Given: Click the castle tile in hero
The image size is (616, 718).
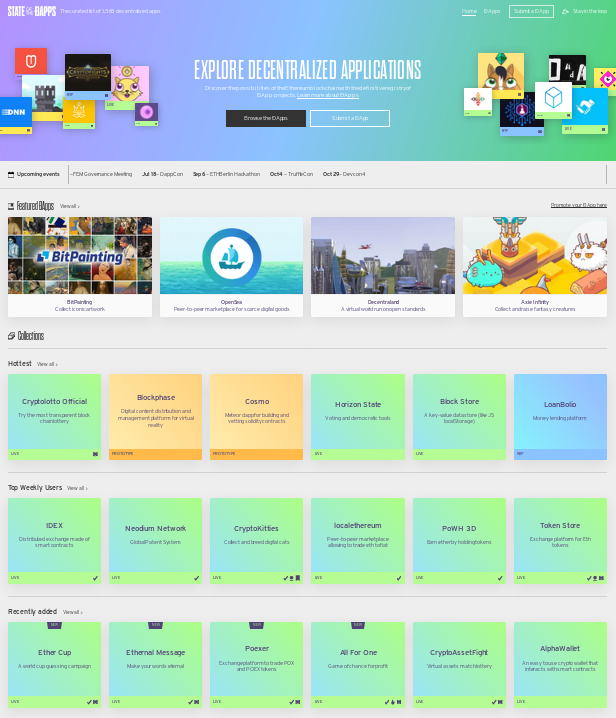Looking at the screenshot, I should tap(44, 97).
